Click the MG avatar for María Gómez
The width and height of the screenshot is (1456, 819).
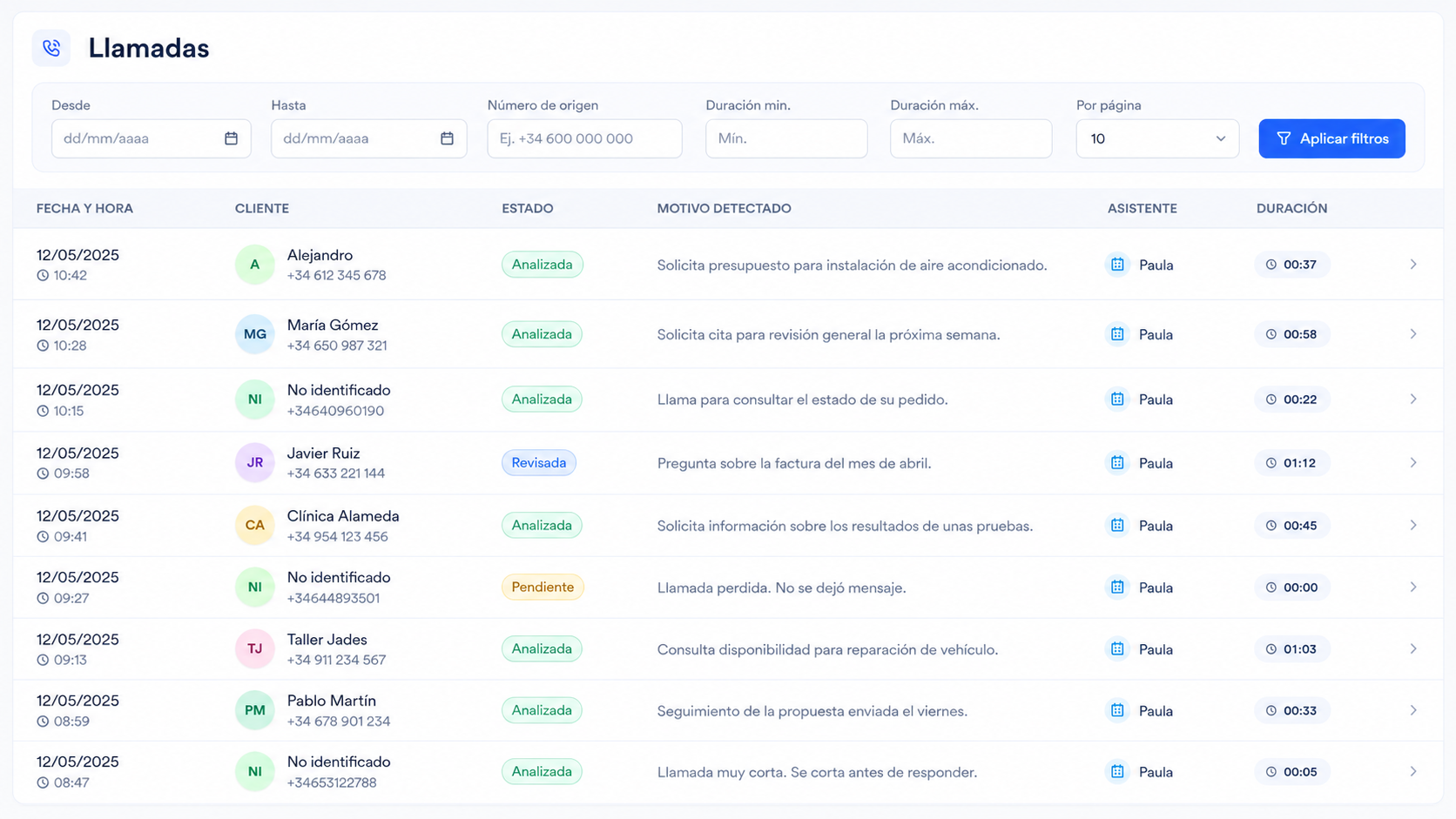point(254,334)
